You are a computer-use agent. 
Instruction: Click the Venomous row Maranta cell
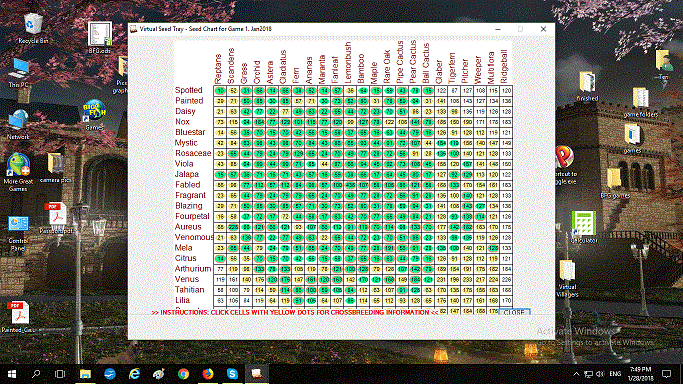[x=324, y=238]
